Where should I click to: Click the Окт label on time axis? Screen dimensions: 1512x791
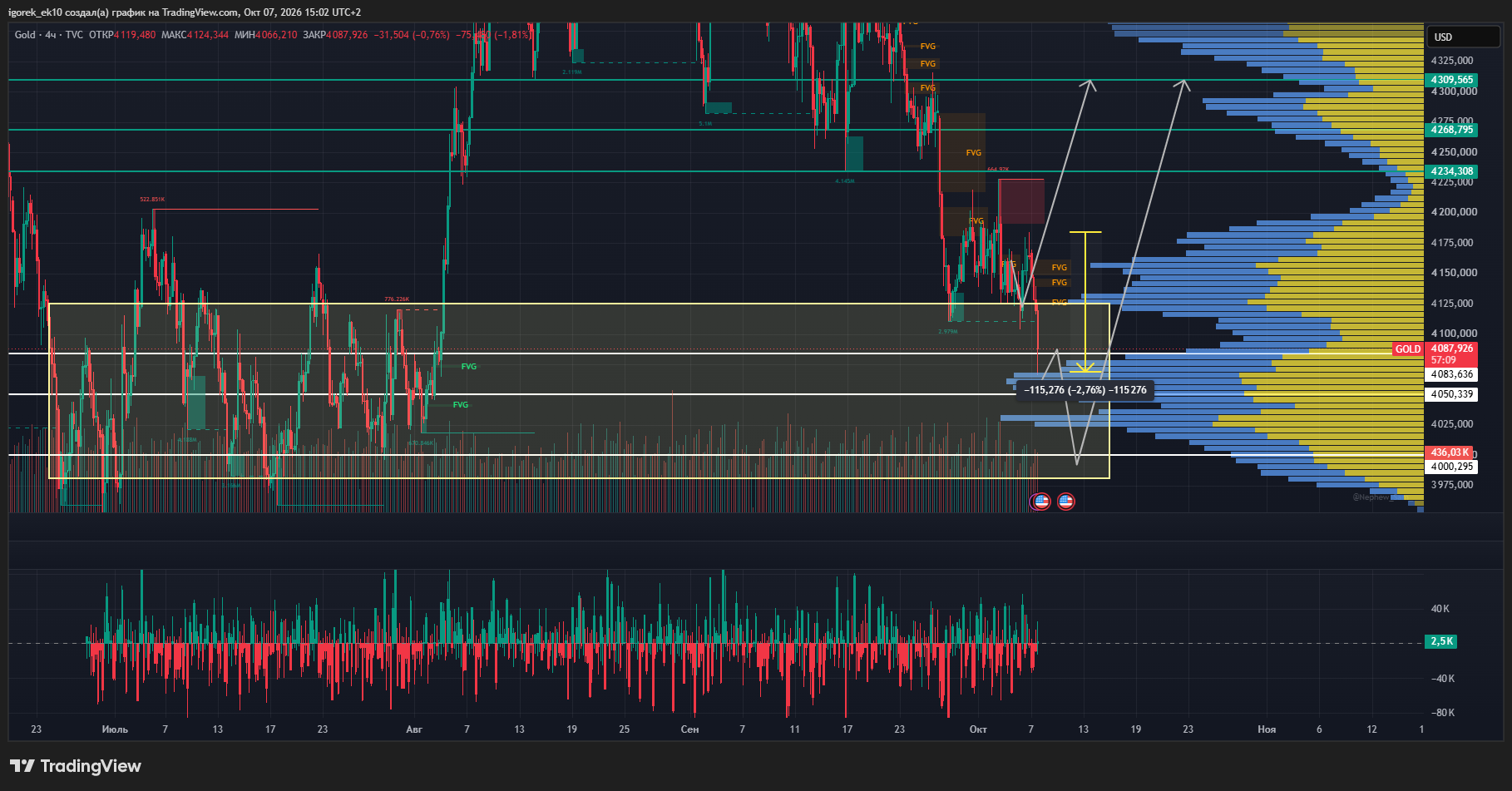[x=978, y=729]
